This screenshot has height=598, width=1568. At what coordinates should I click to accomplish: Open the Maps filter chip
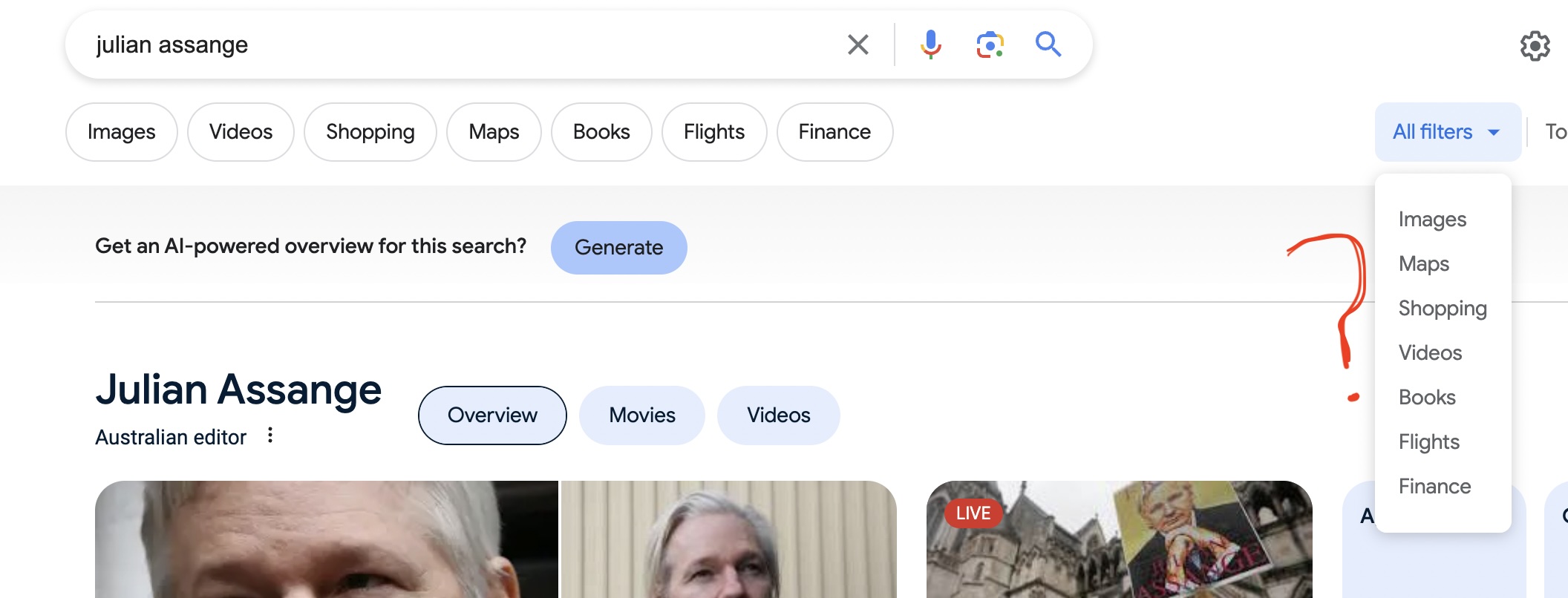click(494, 132)
